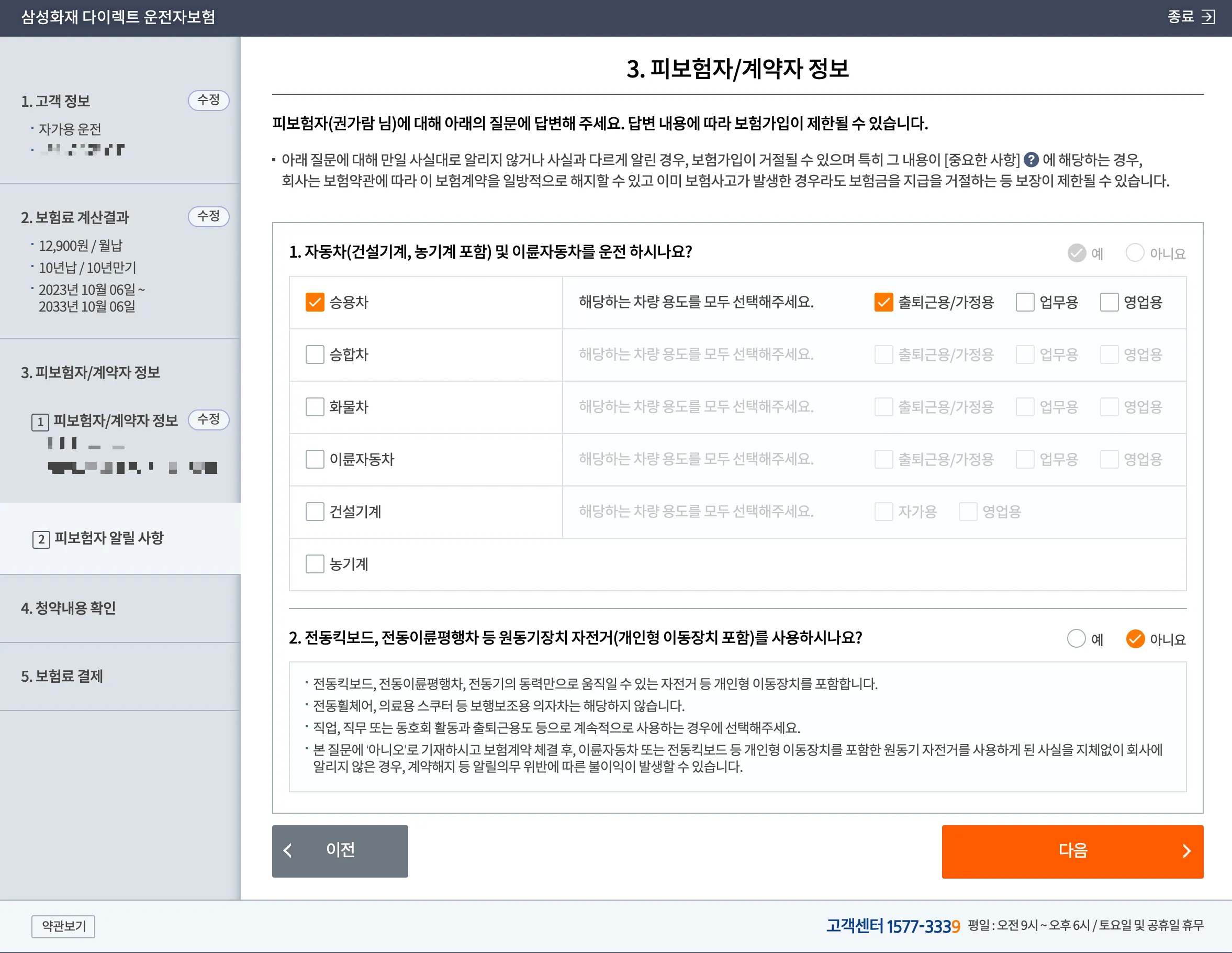Check the 건설기계 checkbox

[315, 511]
